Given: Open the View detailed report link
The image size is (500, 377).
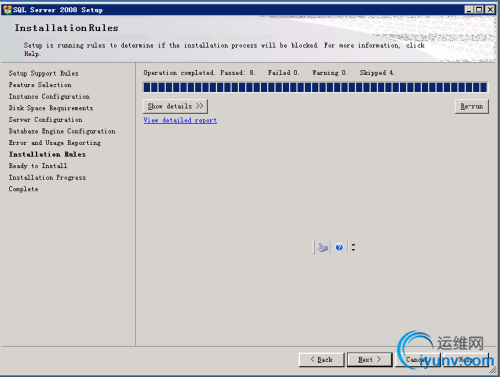Looking at the screenshot, I should point(180,120).
